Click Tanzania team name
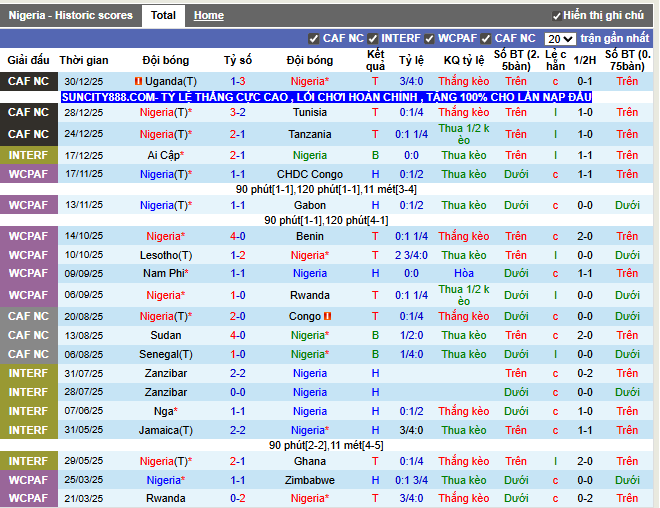 point(310,134)
